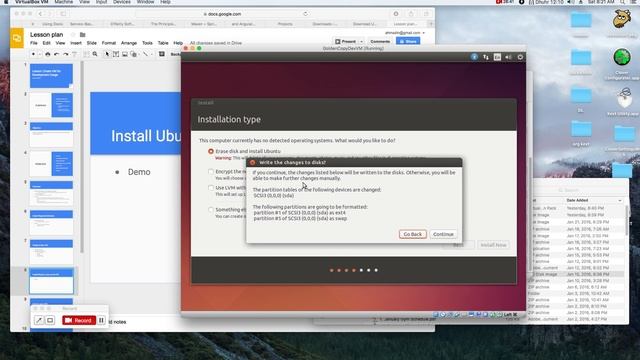
Task: Star the Lesson plan presentation
Action: point(73,35)
